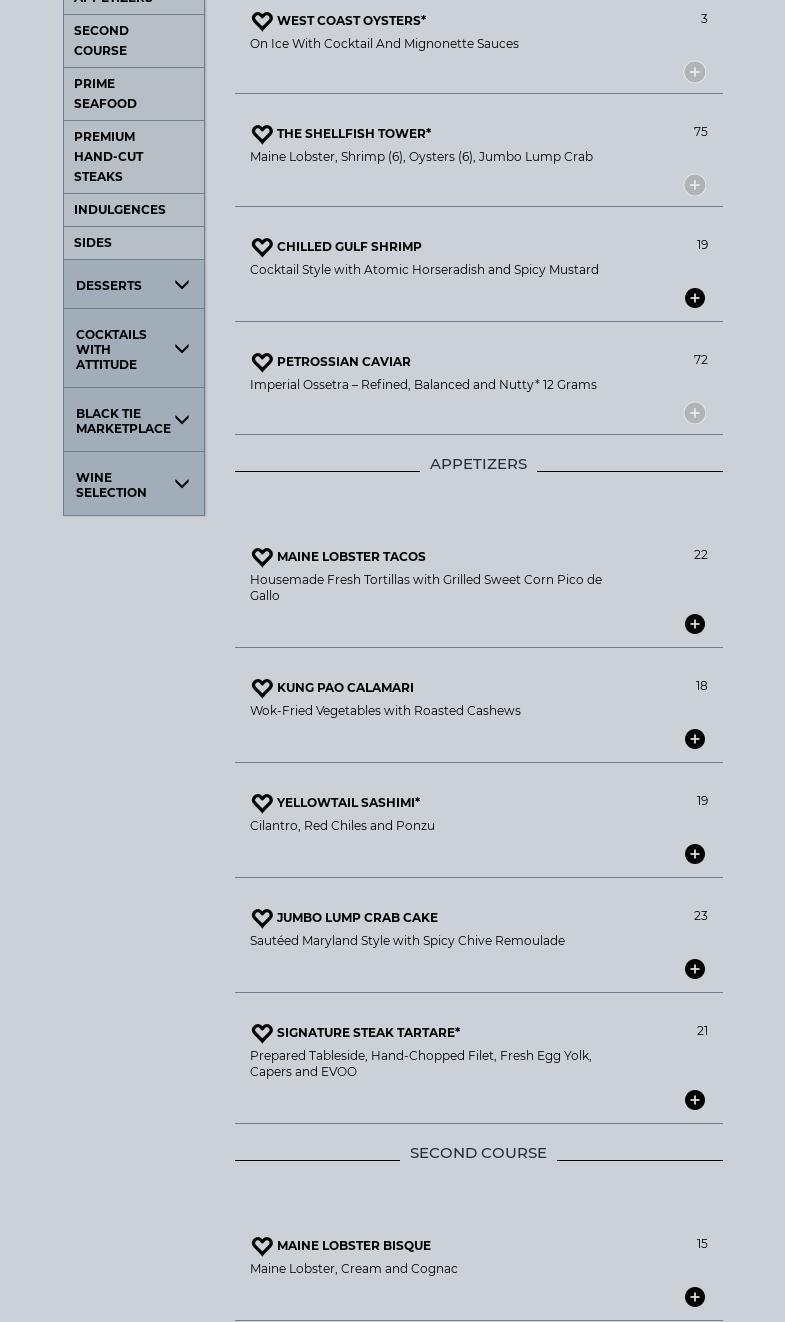Expand the Desserts menu section
Screen dimensions: 785x1322
click(181, 285)
